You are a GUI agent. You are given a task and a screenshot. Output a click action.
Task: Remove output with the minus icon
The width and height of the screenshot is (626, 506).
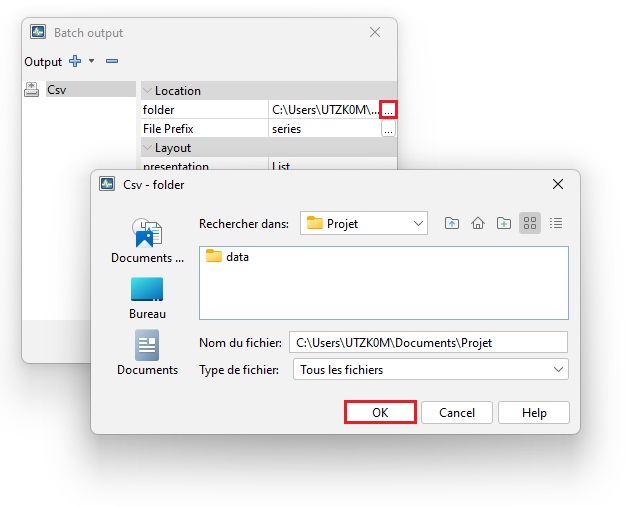[112, 61]
